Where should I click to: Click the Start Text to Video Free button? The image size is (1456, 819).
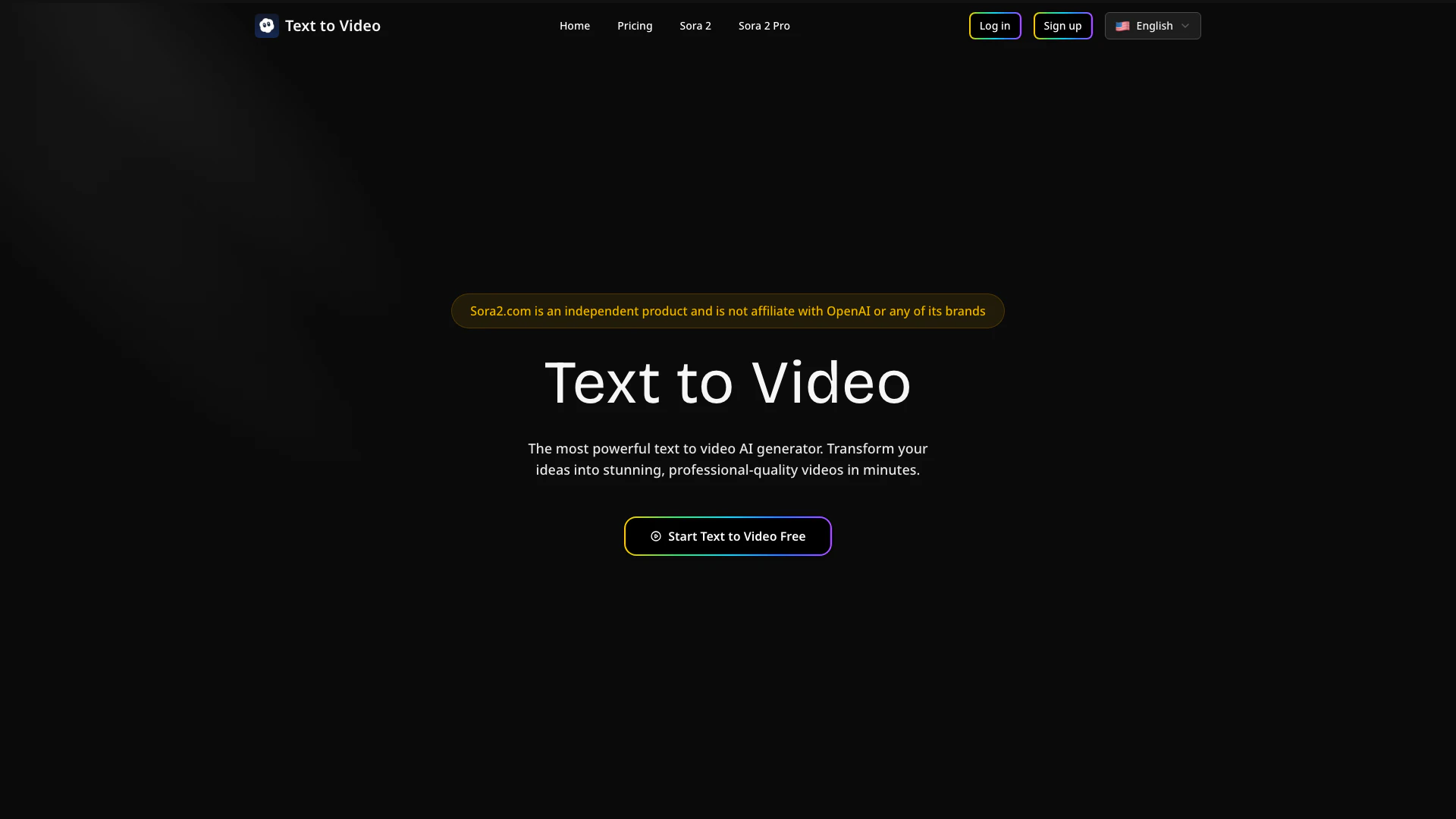point(727,536)
